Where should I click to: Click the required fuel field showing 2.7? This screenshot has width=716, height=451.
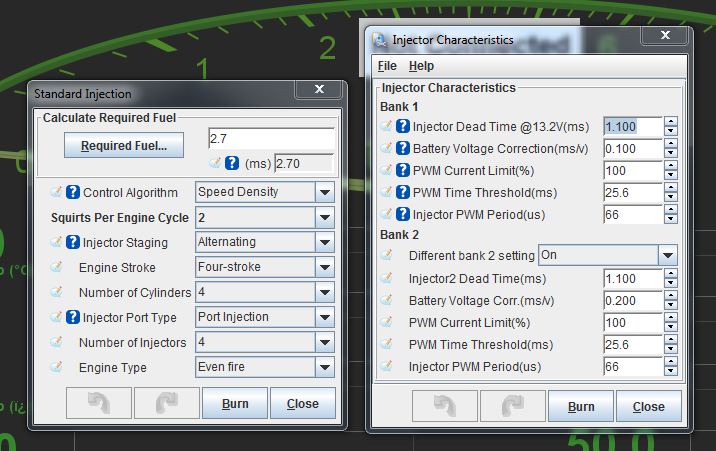272,138
